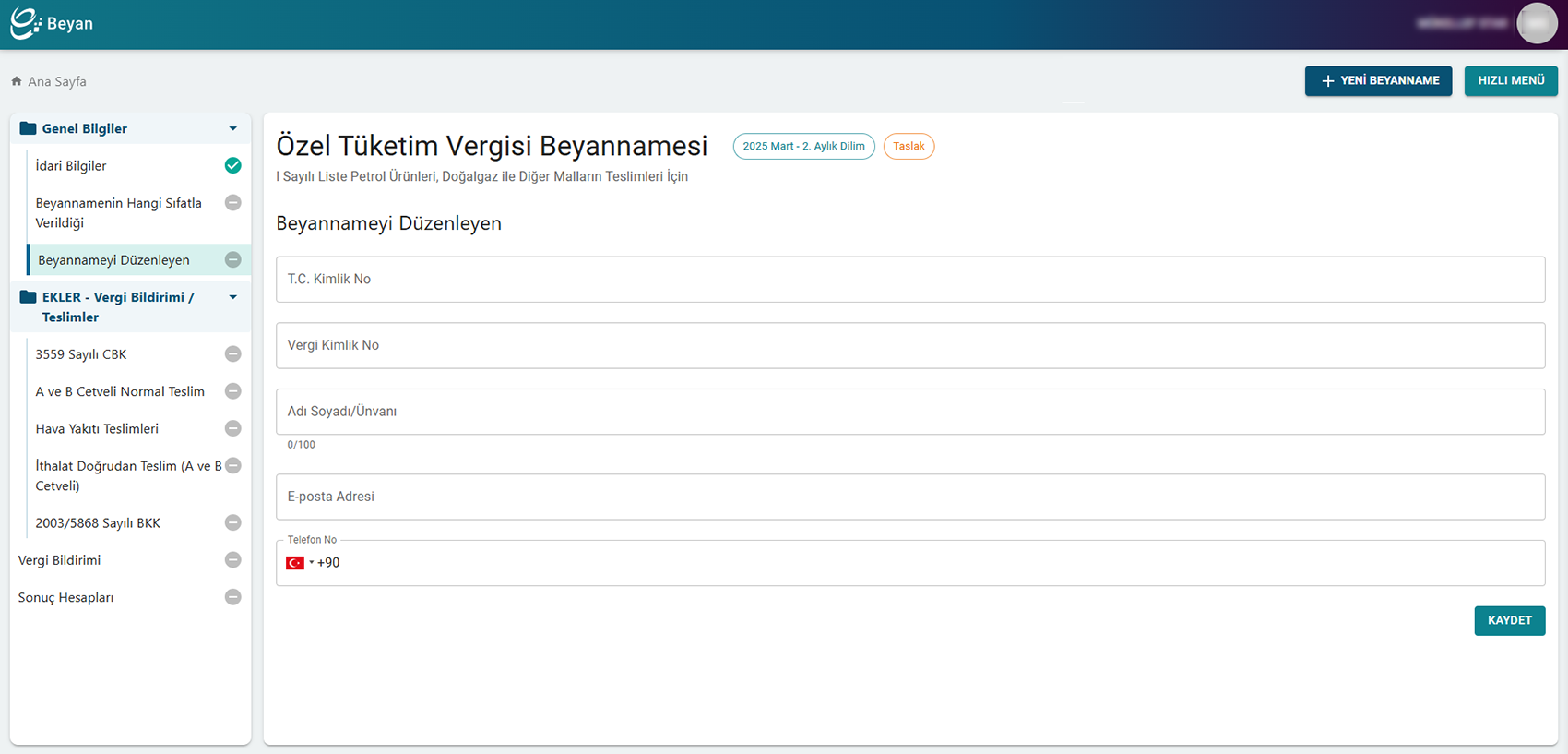The width and height of the screenshot is (1568, 754).
Task: Click the home icon beside Ana Sayfa
Action: tap(17, 81)
